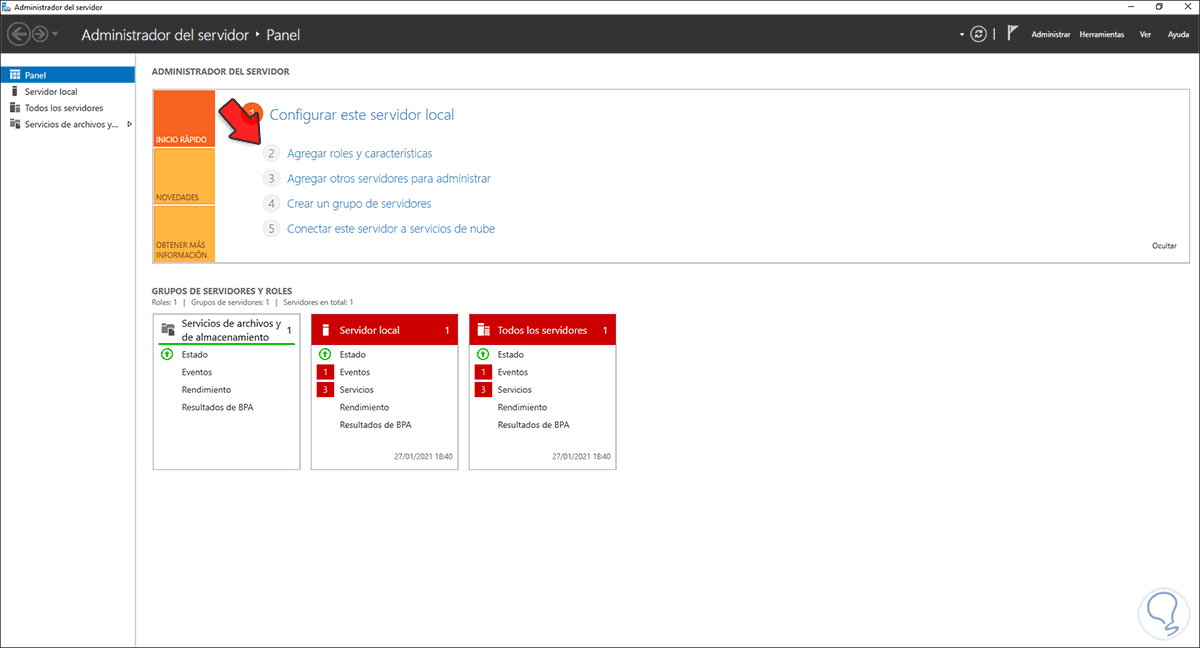Open the Servidor local tile header
Viewport: 1200px width, 648px height.
click(x=384, y=330)
